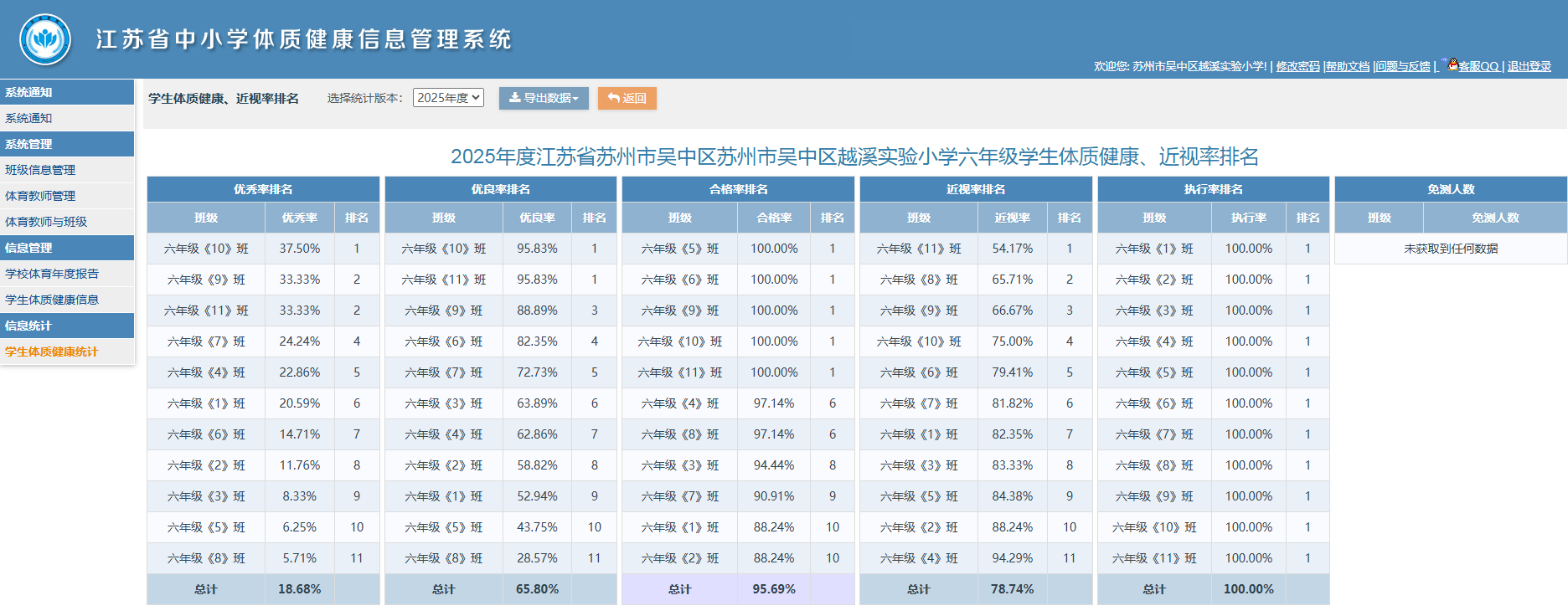
Task: Click the 执行率排名 table header
Action: pyautogui.click(x=1214, y=189)
